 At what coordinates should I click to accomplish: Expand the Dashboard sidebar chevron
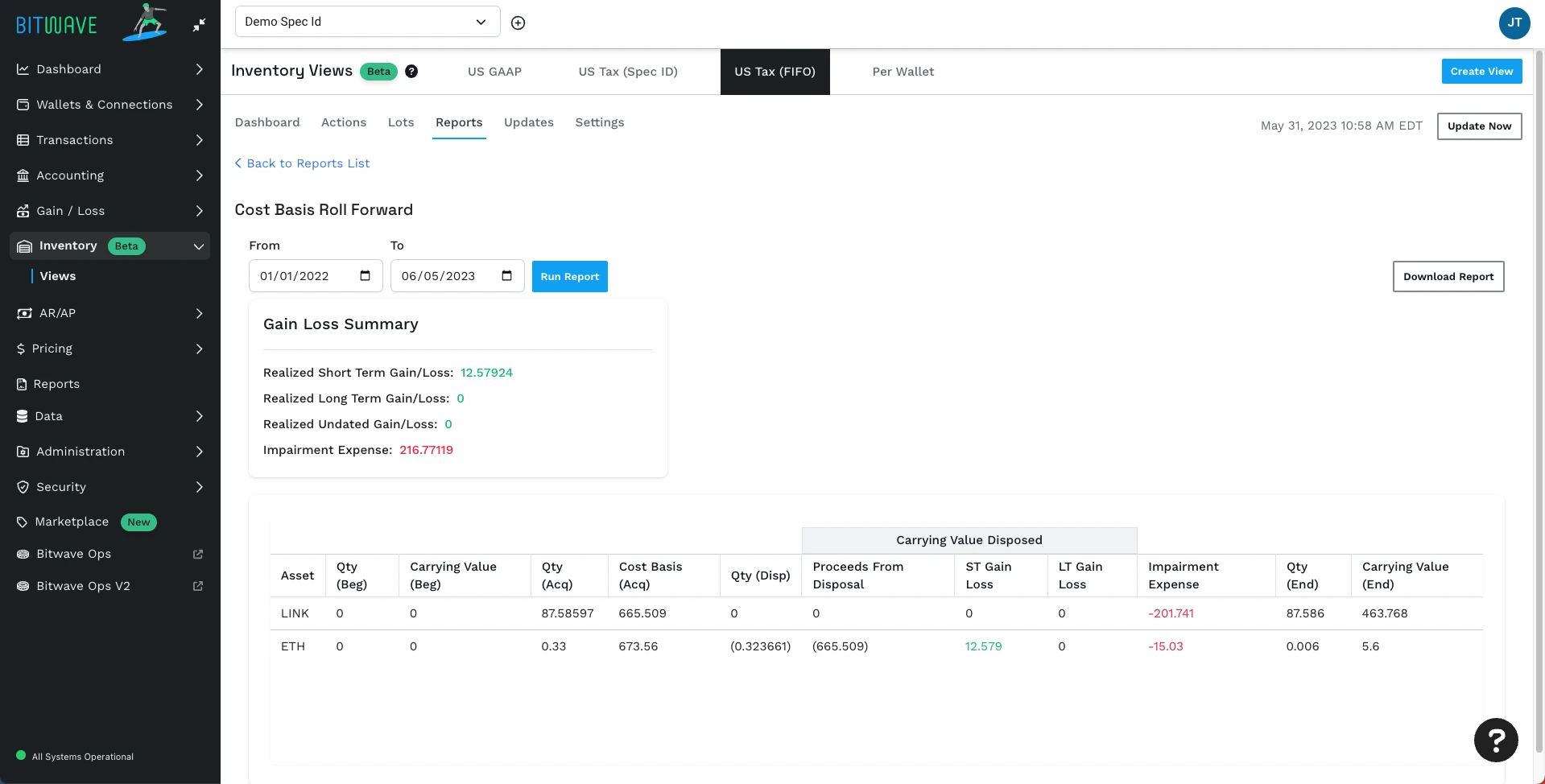click(x=200, y=69)
